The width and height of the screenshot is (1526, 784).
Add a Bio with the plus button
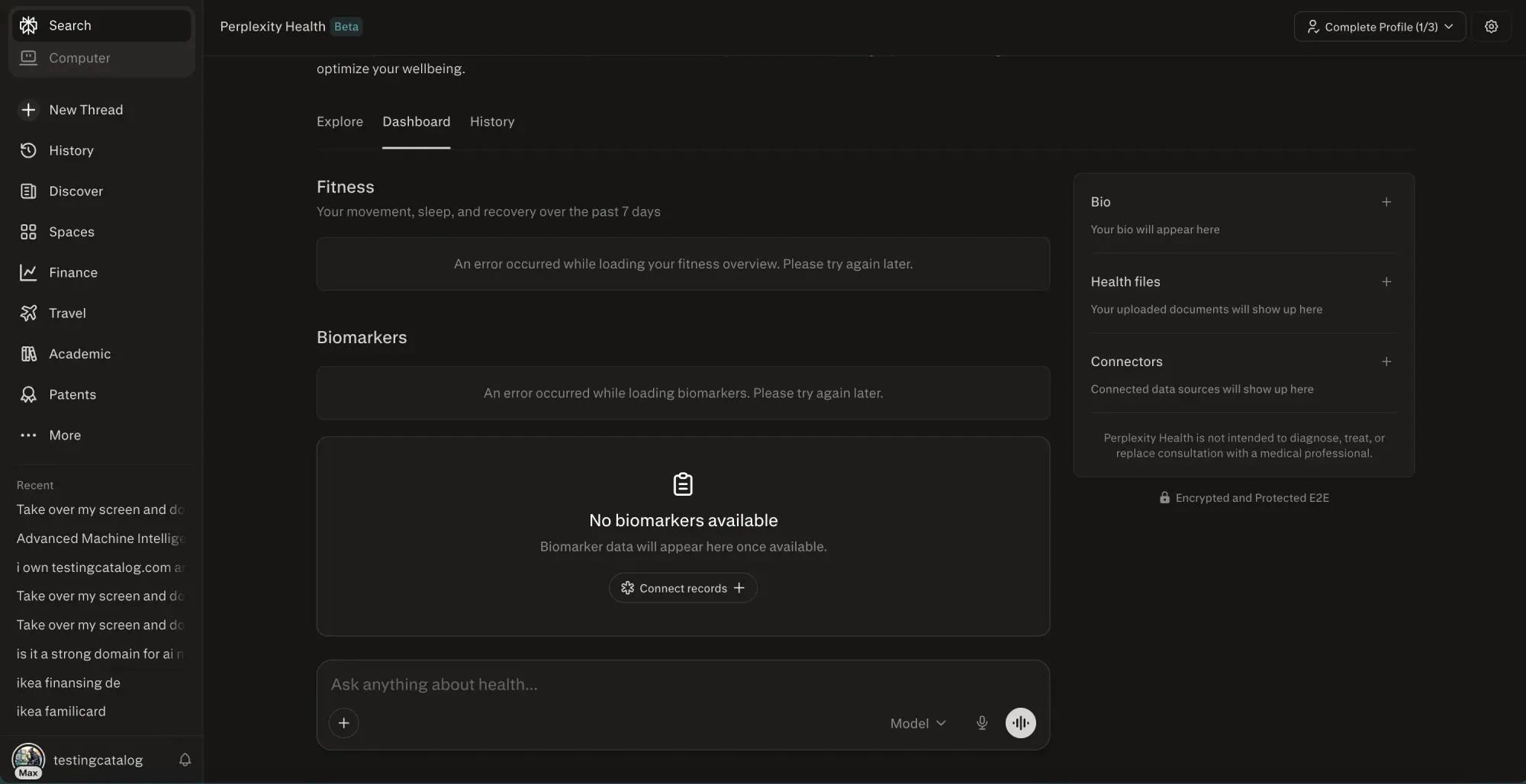(x=1387, y=202)
